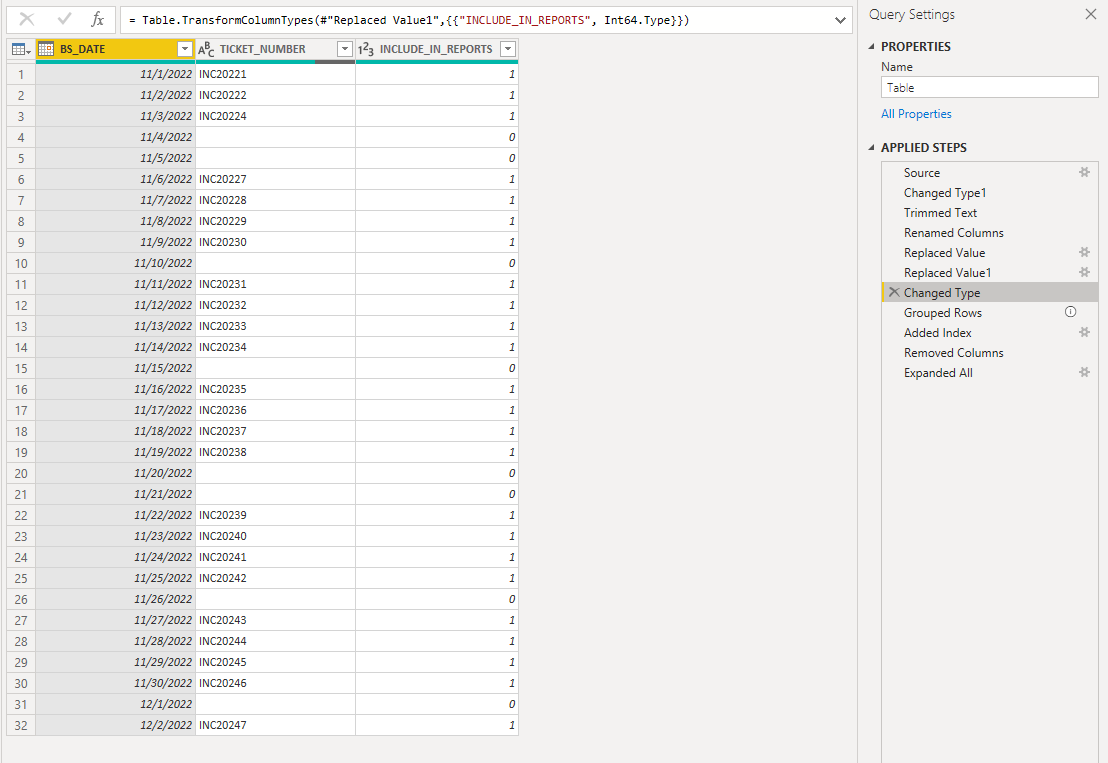Select row number 32
1108x763 pixels.
pos(21,726)
